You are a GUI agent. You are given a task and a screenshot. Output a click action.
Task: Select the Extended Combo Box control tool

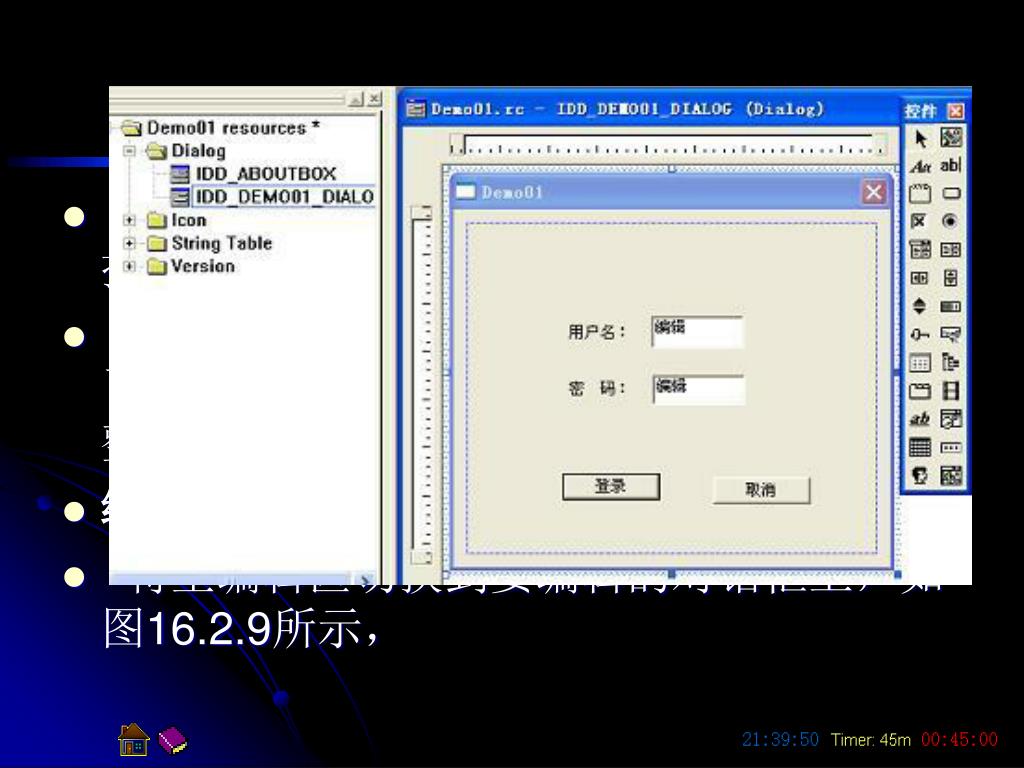click(x=951, y=475)
